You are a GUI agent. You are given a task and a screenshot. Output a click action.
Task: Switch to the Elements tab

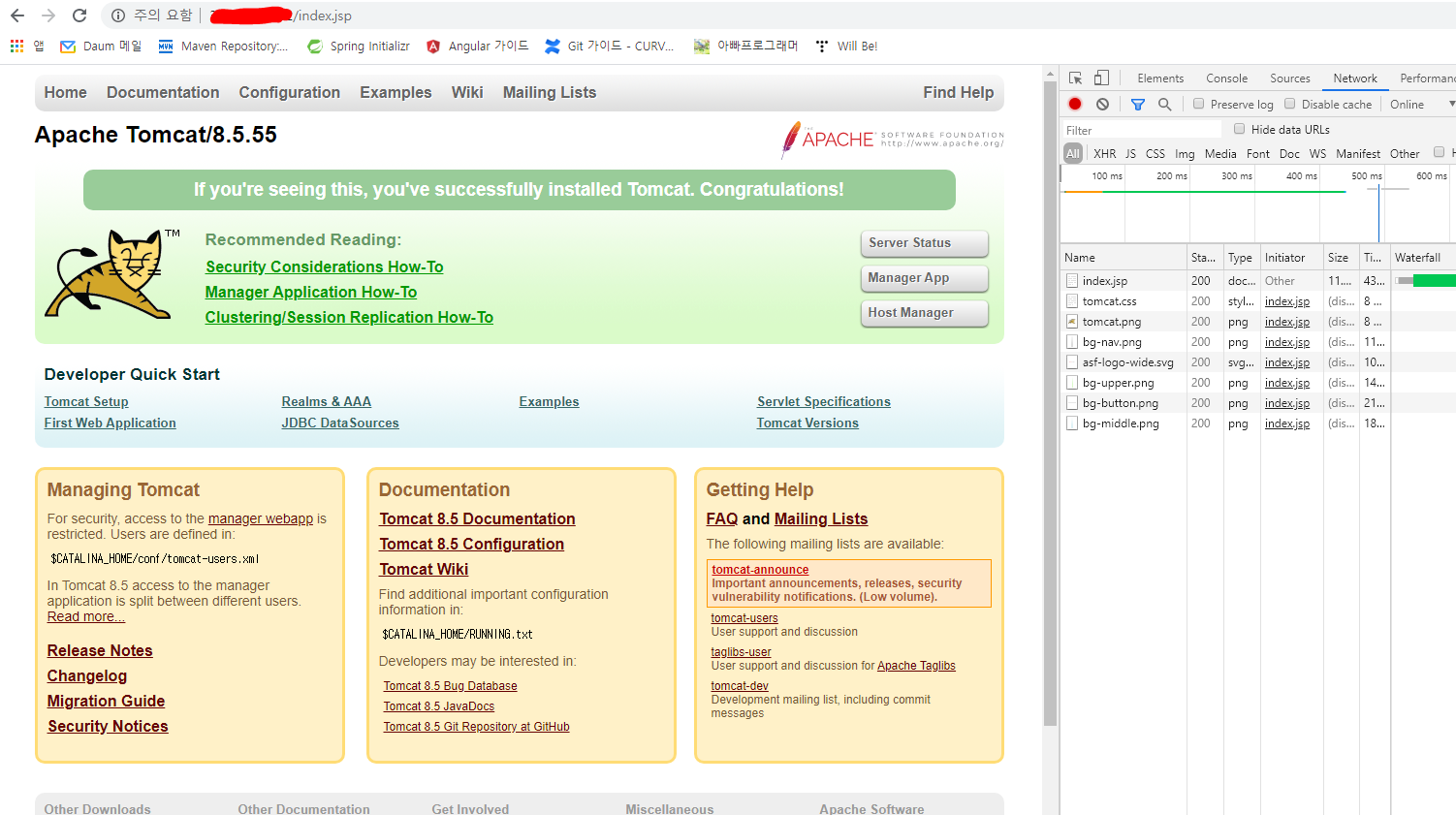click(x=1160, y=78)
